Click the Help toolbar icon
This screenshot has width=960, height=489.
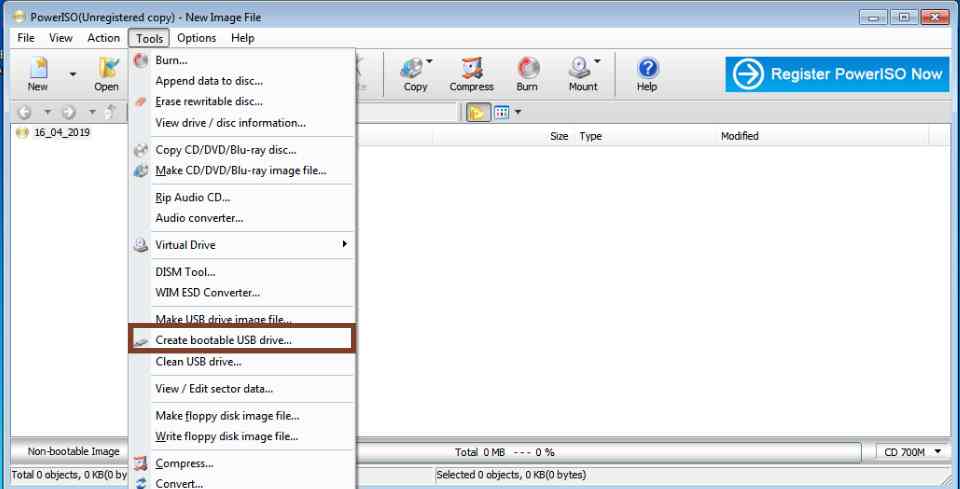[x=647, y=74]
